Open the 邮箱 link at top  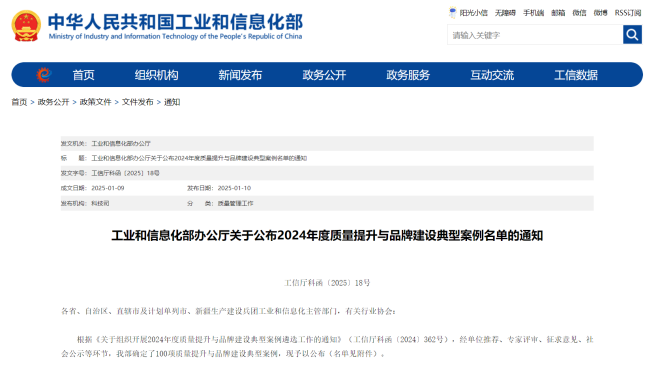558,13
